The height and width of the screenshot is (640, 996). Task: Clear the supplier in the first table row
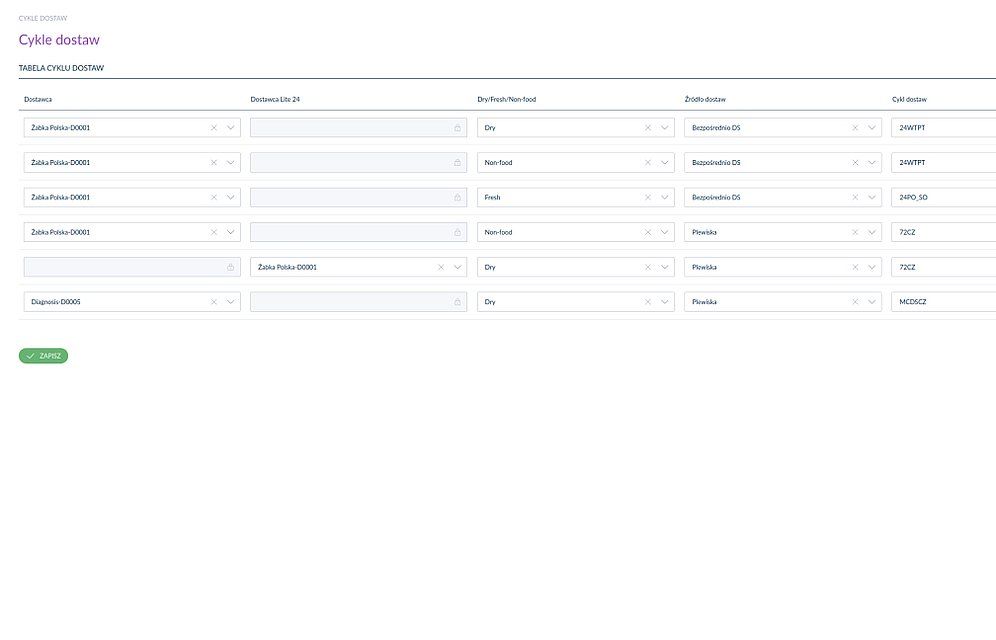point(213,128)
